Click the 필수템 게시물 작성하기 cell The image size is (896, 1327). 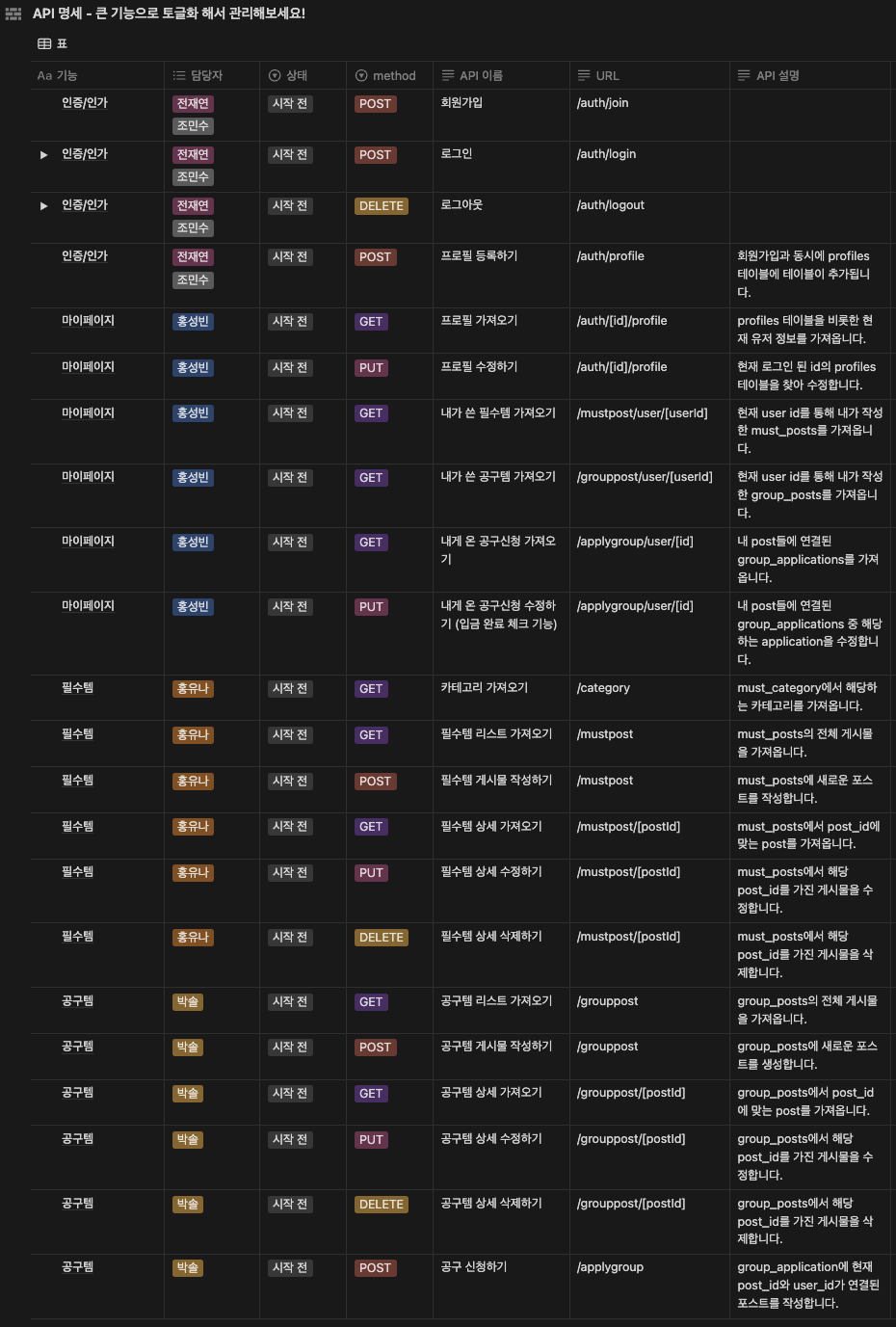501,789
